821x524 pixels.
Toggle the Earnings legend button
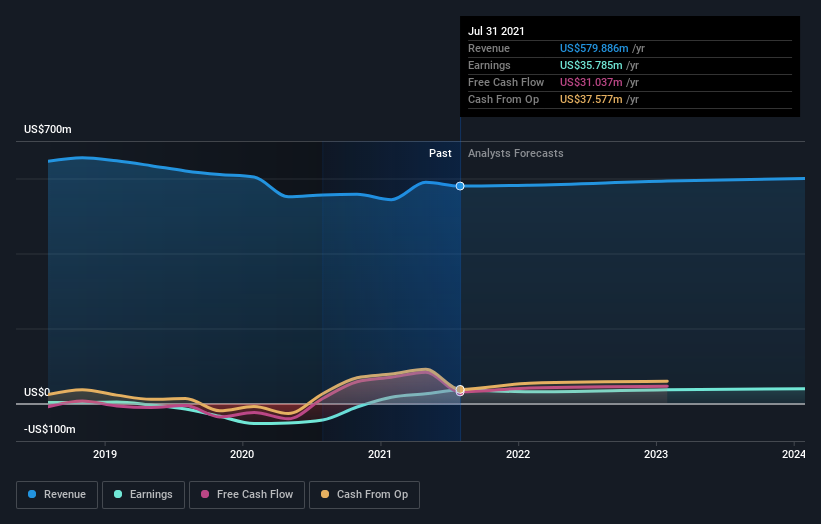[143, 495]
